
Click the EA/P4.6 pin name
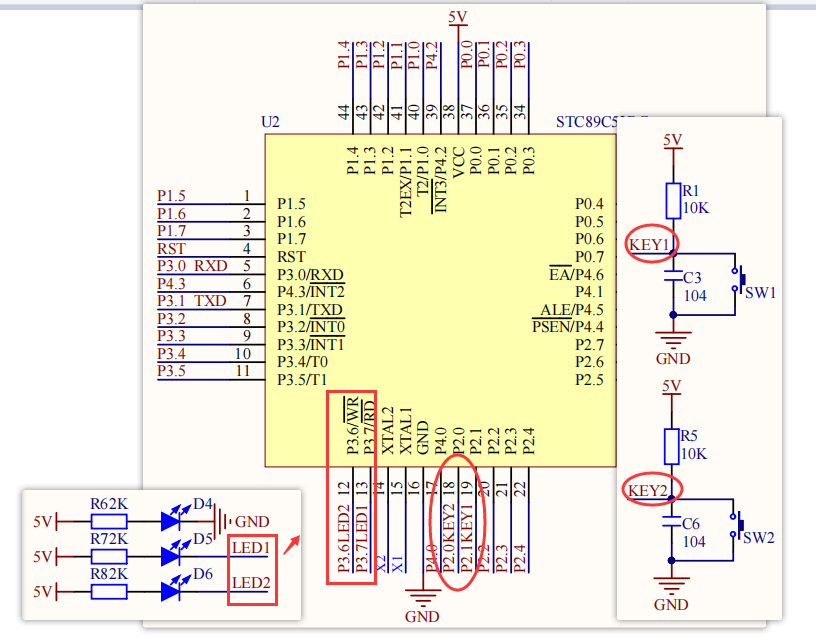coord(576,274)
